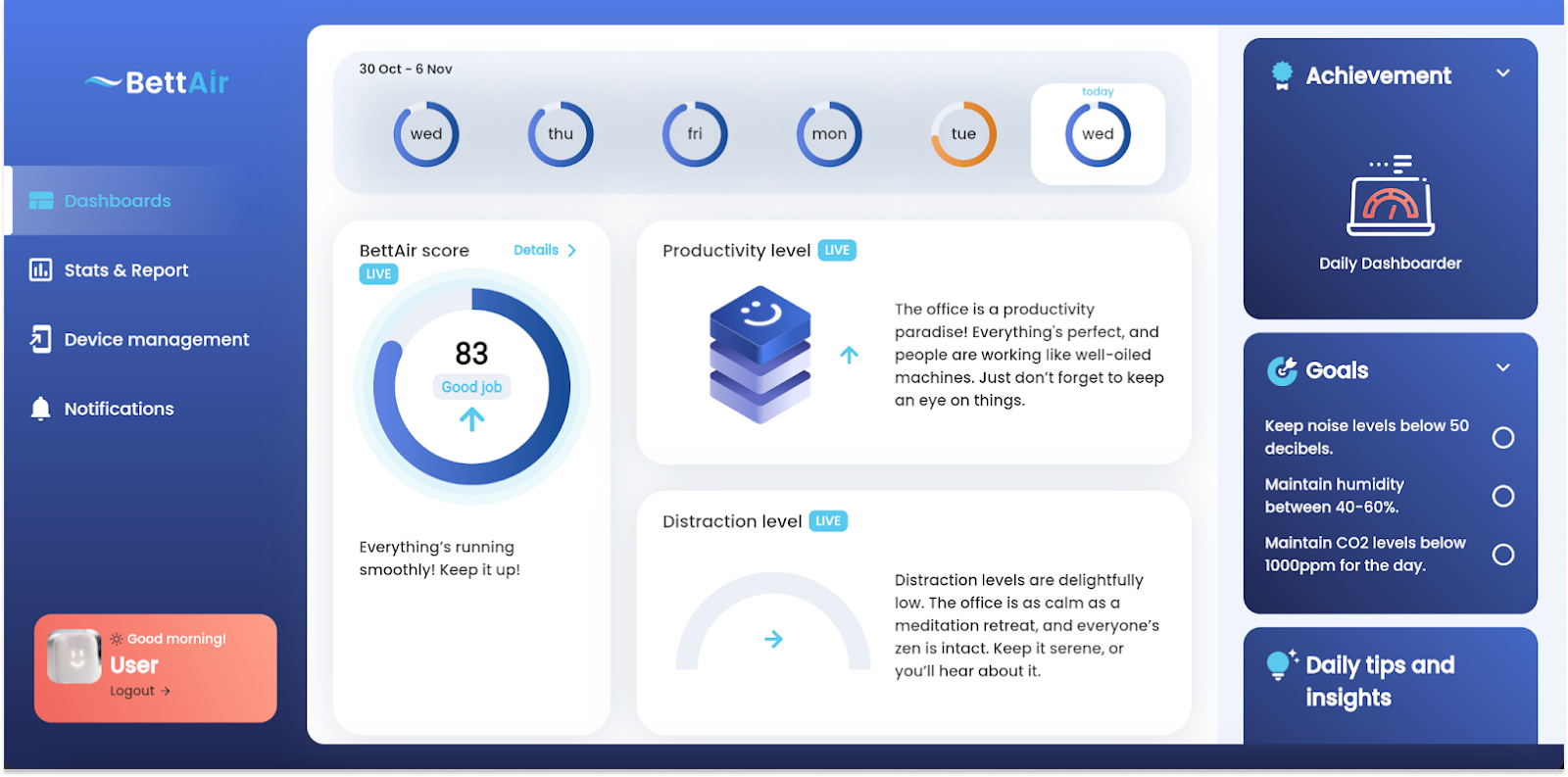Click the Distraction level title

coord(732,521)
